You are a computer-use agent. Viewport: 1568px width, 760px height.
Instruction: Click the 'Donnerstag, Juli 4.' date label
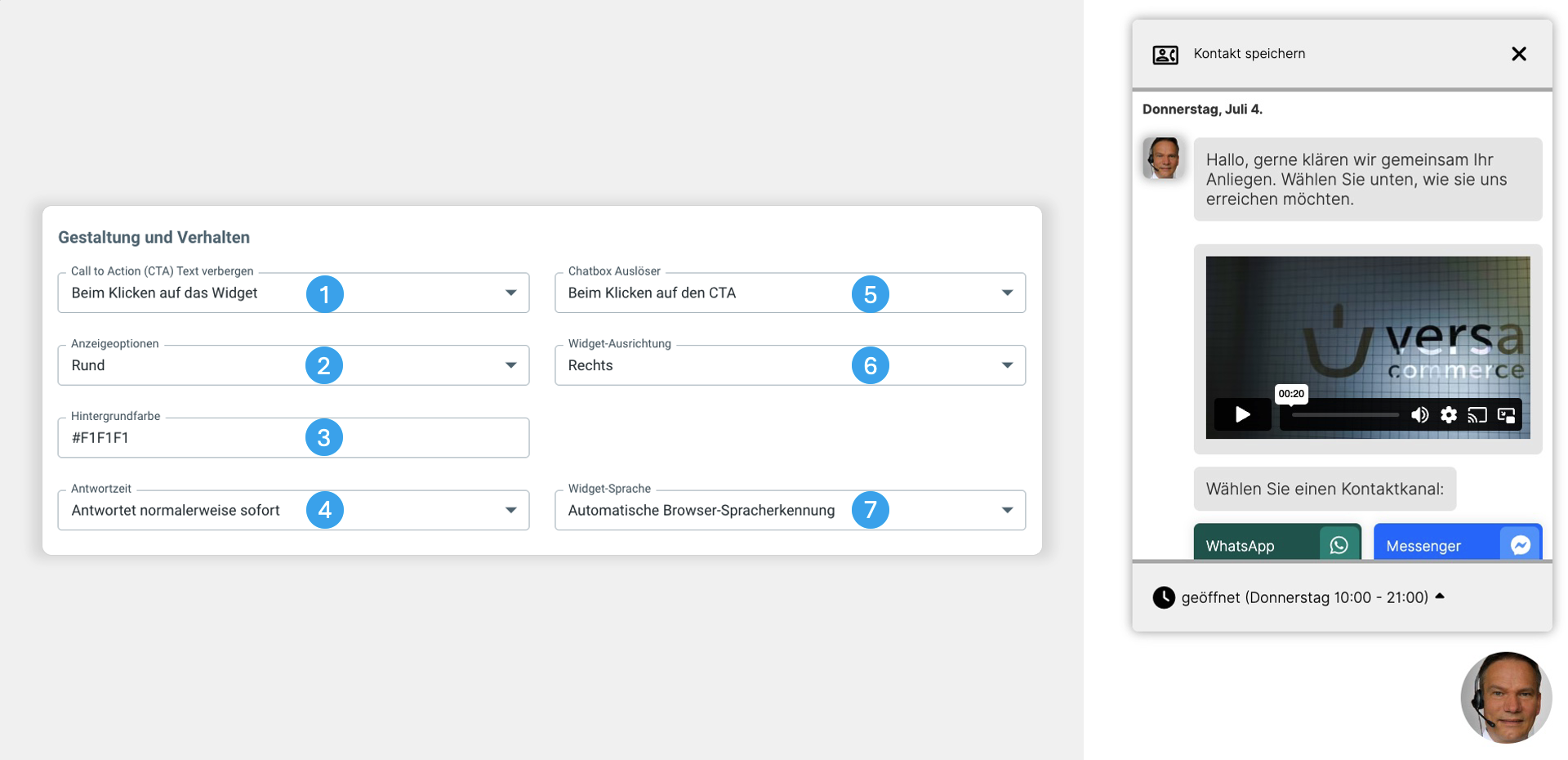coord(1202,110)
